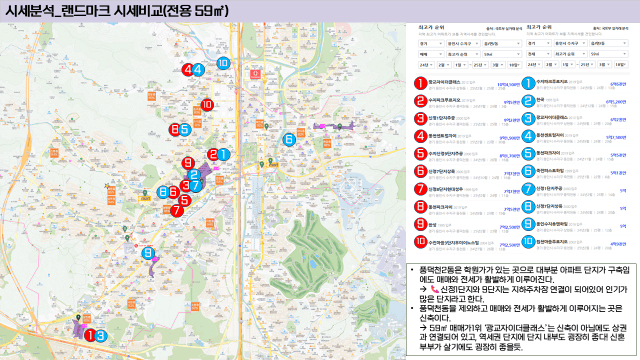Screen dimensions: 640x360
Task: Click the 10억4,500만 price link
Action: [x=509, y=84]
